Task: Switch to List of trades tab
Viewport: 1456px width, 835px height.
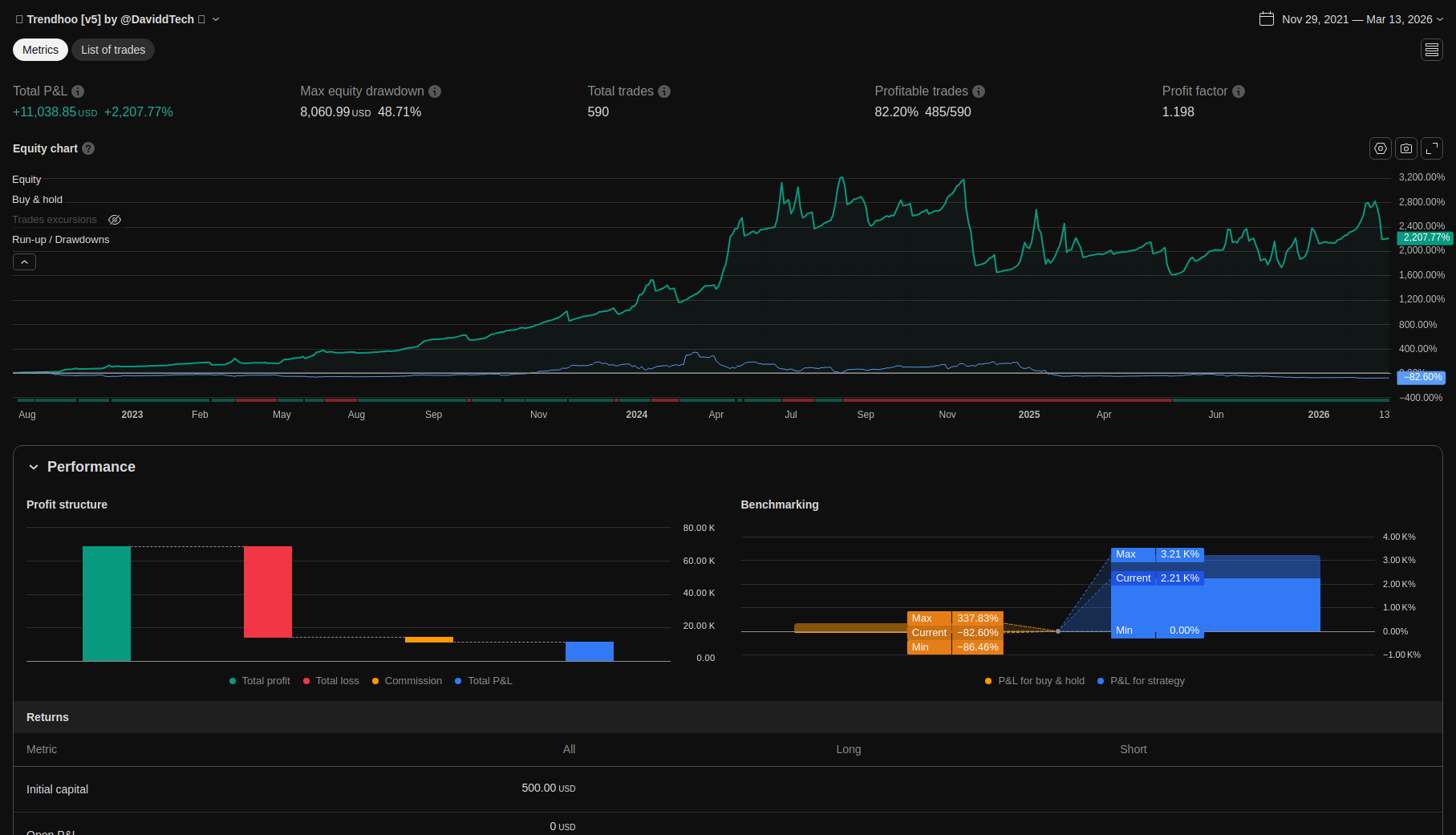Action: pos(113,50)
